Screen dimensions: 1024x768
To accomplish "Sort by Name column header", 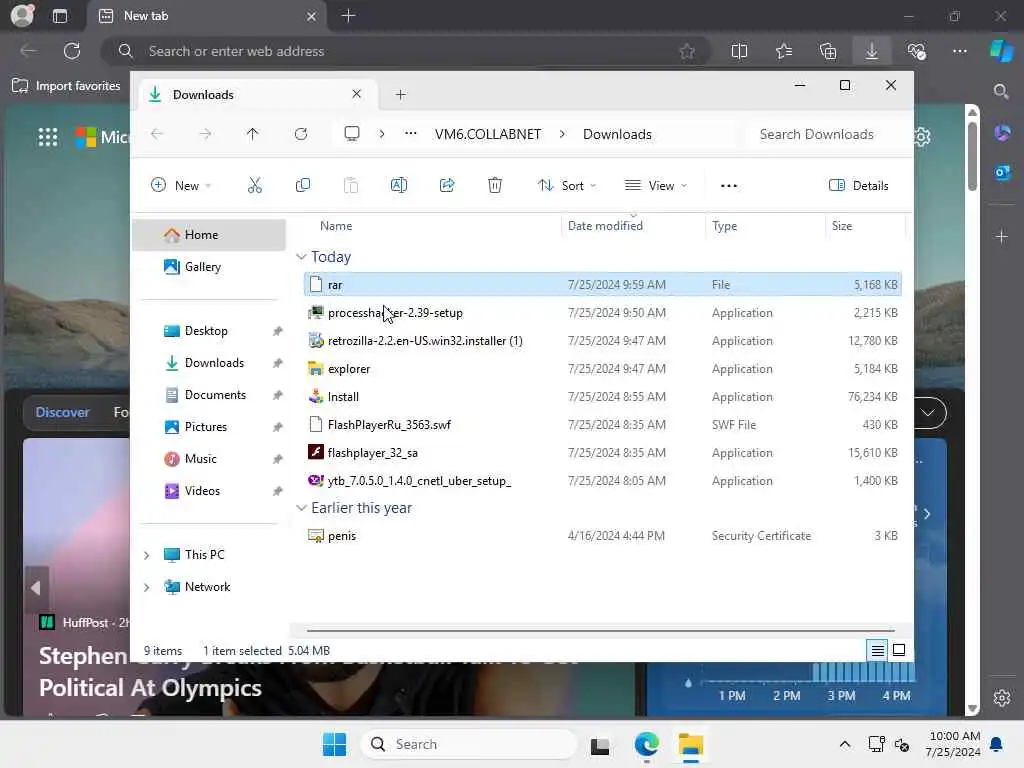I will click(x=336, y=225).
